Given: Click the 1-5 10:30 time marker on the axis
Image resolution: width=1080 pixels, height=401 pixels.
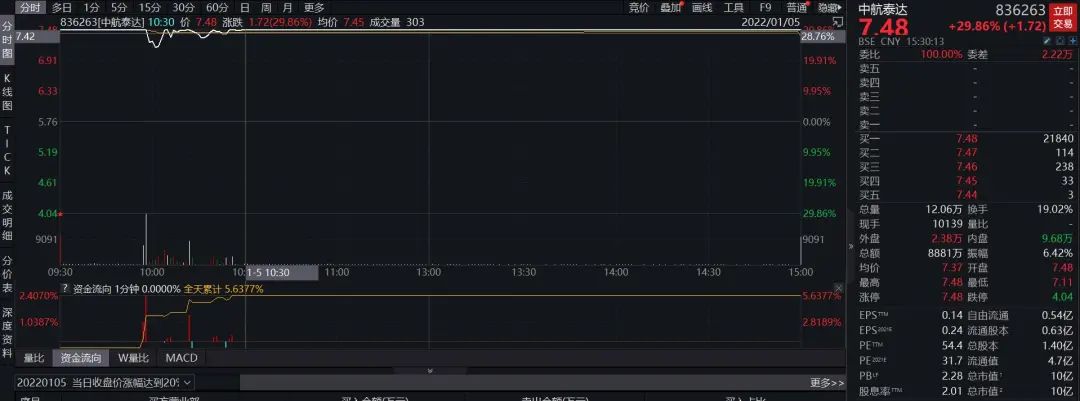Looking at the screenshot, I should click(282, 273).
